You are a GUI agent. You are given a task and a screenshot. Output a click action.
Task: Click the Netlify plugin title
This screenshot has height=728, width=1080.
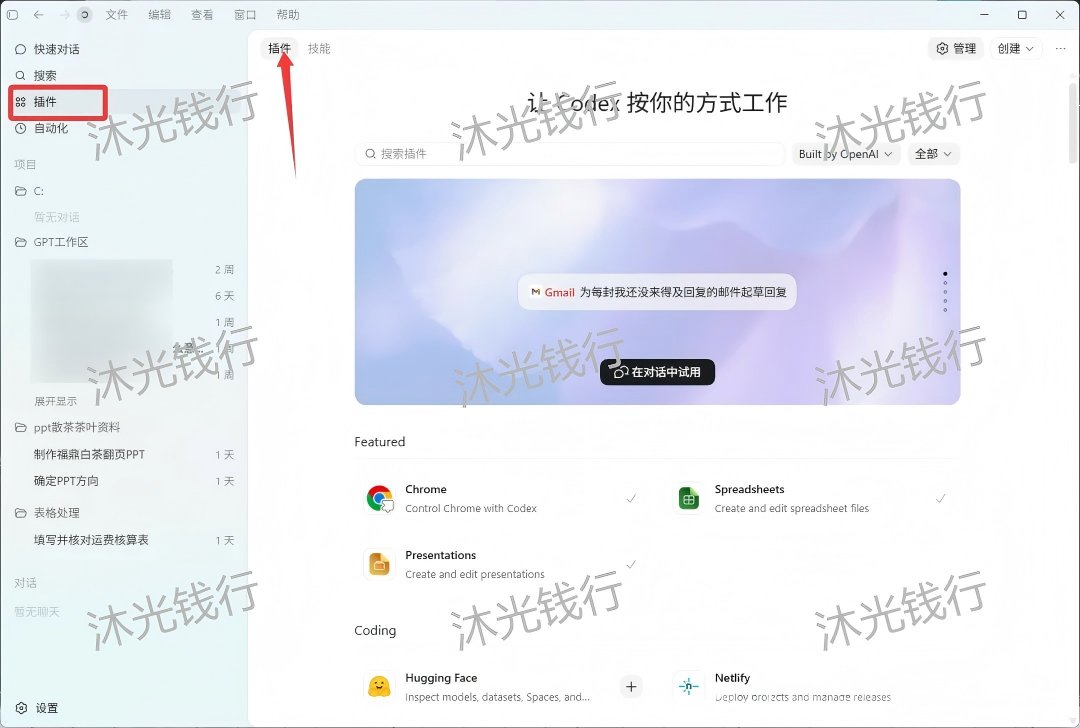pyautogui.click(x=732, y=678)
